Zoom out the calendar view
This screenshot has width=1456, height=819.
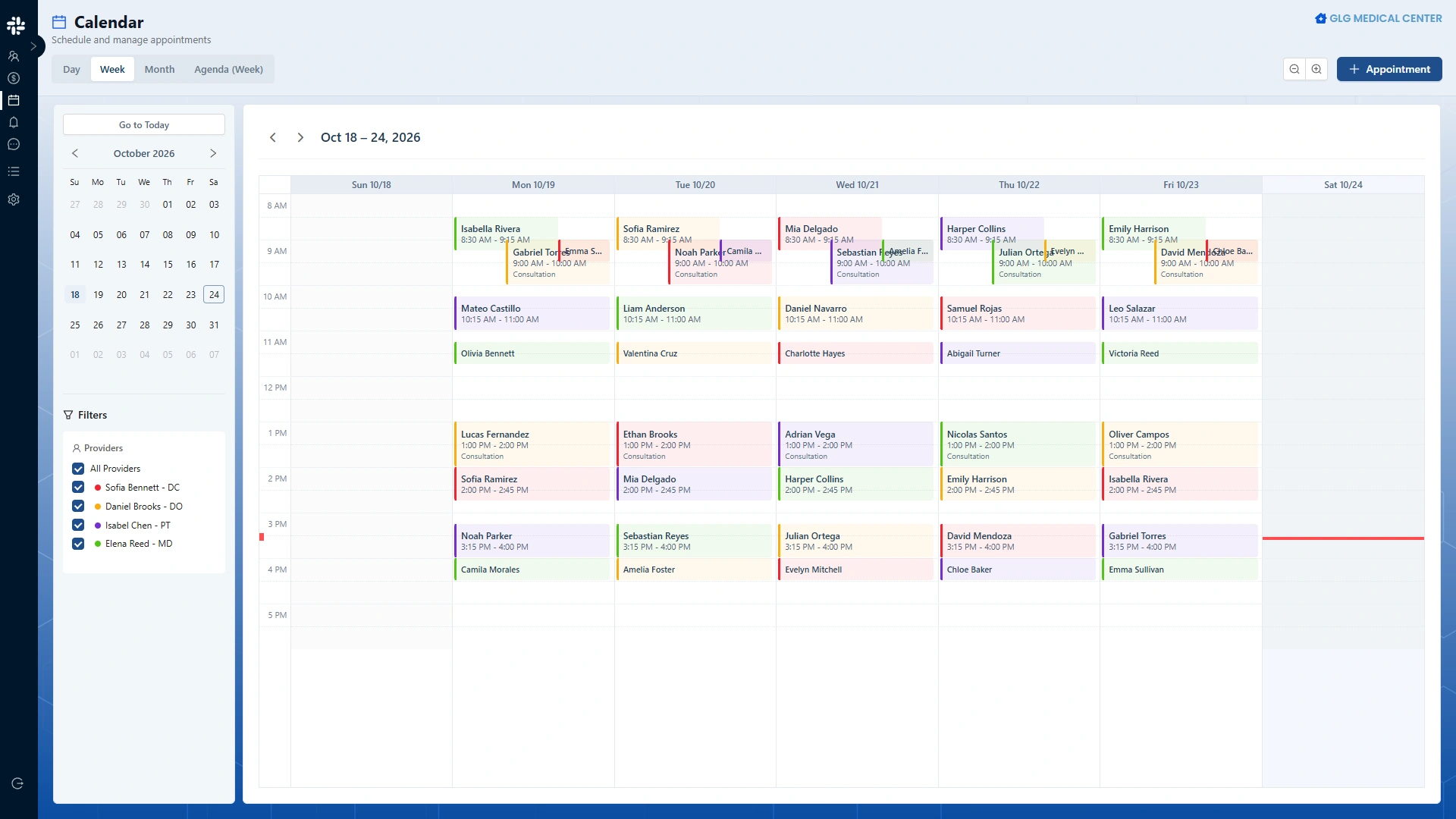tap(1294, 69)
